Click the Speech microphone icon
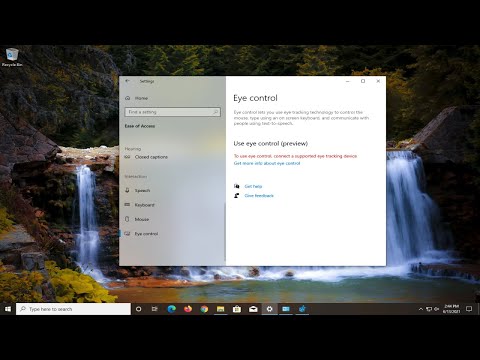Viewport: 480px width, 360px height. pyautogui.click(x=127, y=190)
